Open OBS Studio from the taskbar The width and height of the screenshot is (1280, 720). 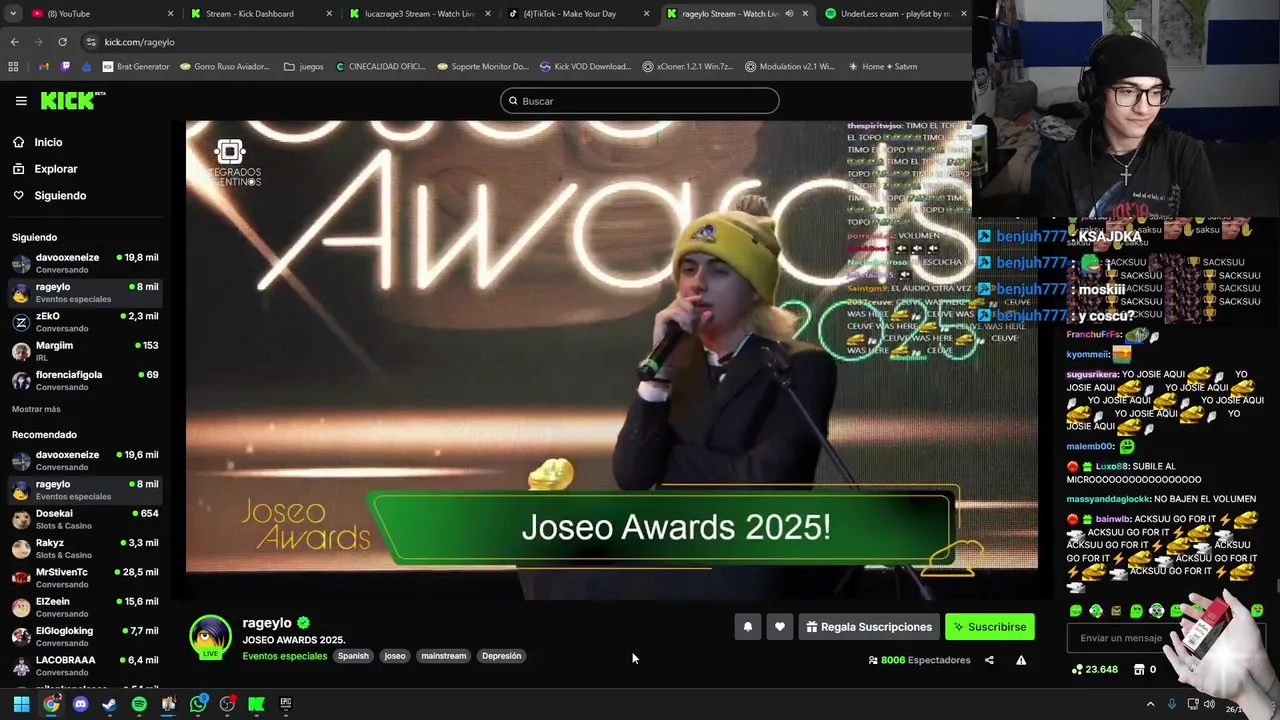[x=227, y=704]
